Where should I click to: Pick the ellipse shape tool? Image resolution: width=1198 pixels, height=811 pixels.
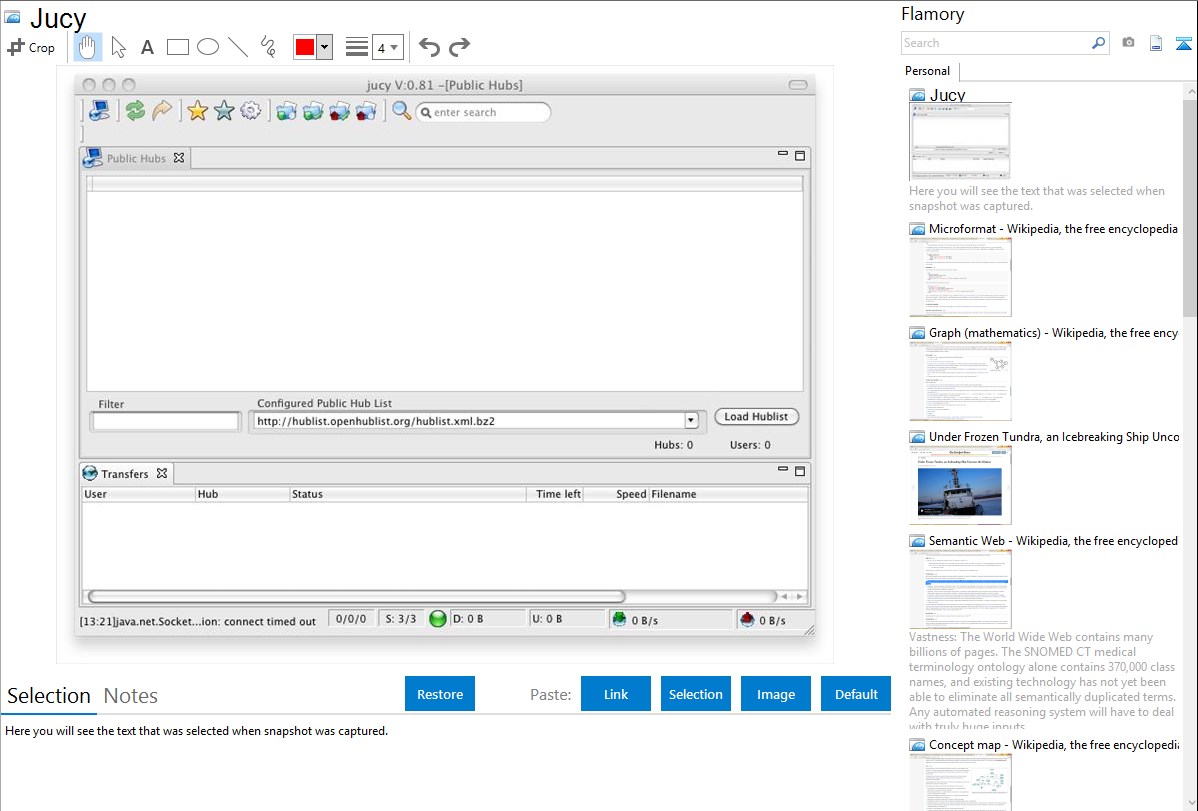tap(208, 47)
